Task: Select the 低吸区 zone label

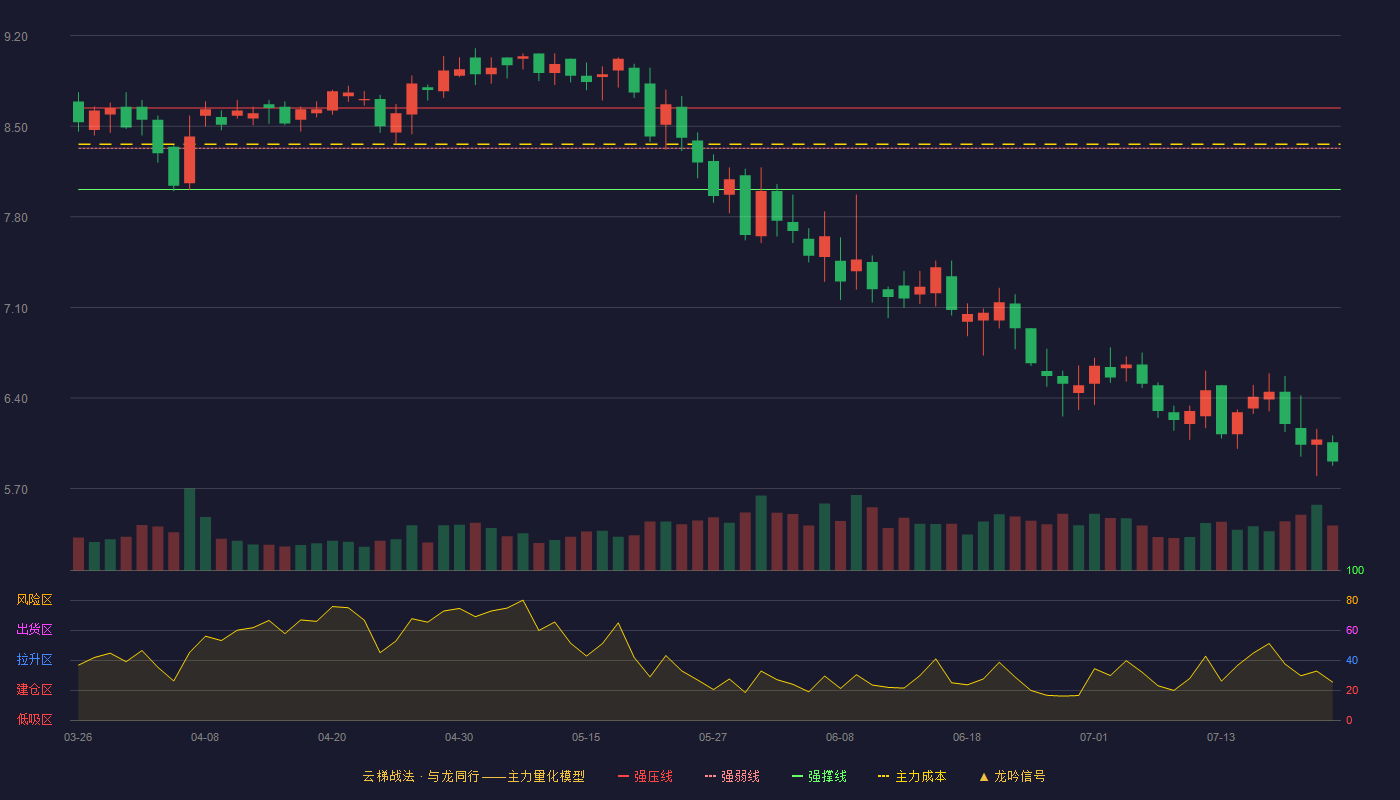Action: [34, 719]
